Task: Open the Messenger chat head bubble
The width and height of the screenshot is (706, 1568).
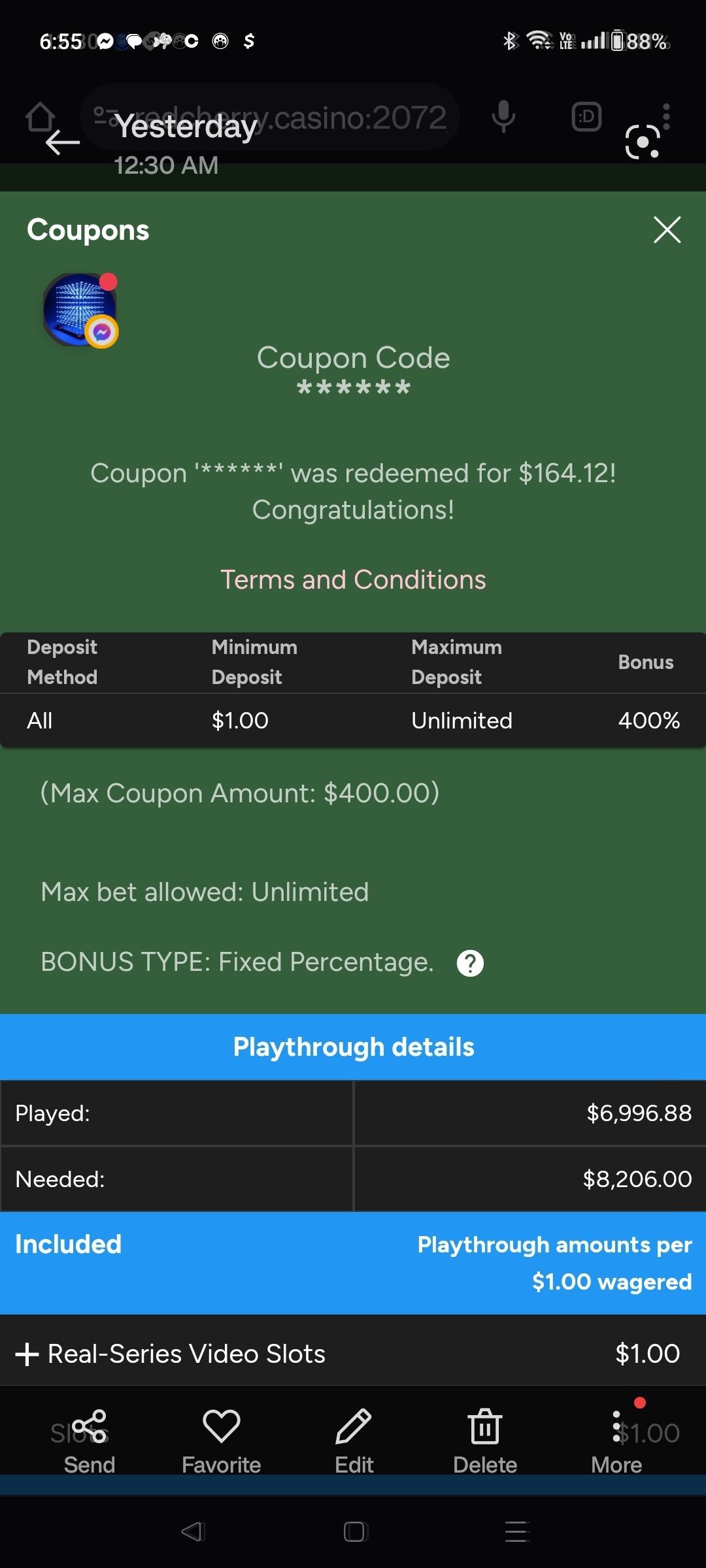Action: pyautogui.click(x=80, y=310)
